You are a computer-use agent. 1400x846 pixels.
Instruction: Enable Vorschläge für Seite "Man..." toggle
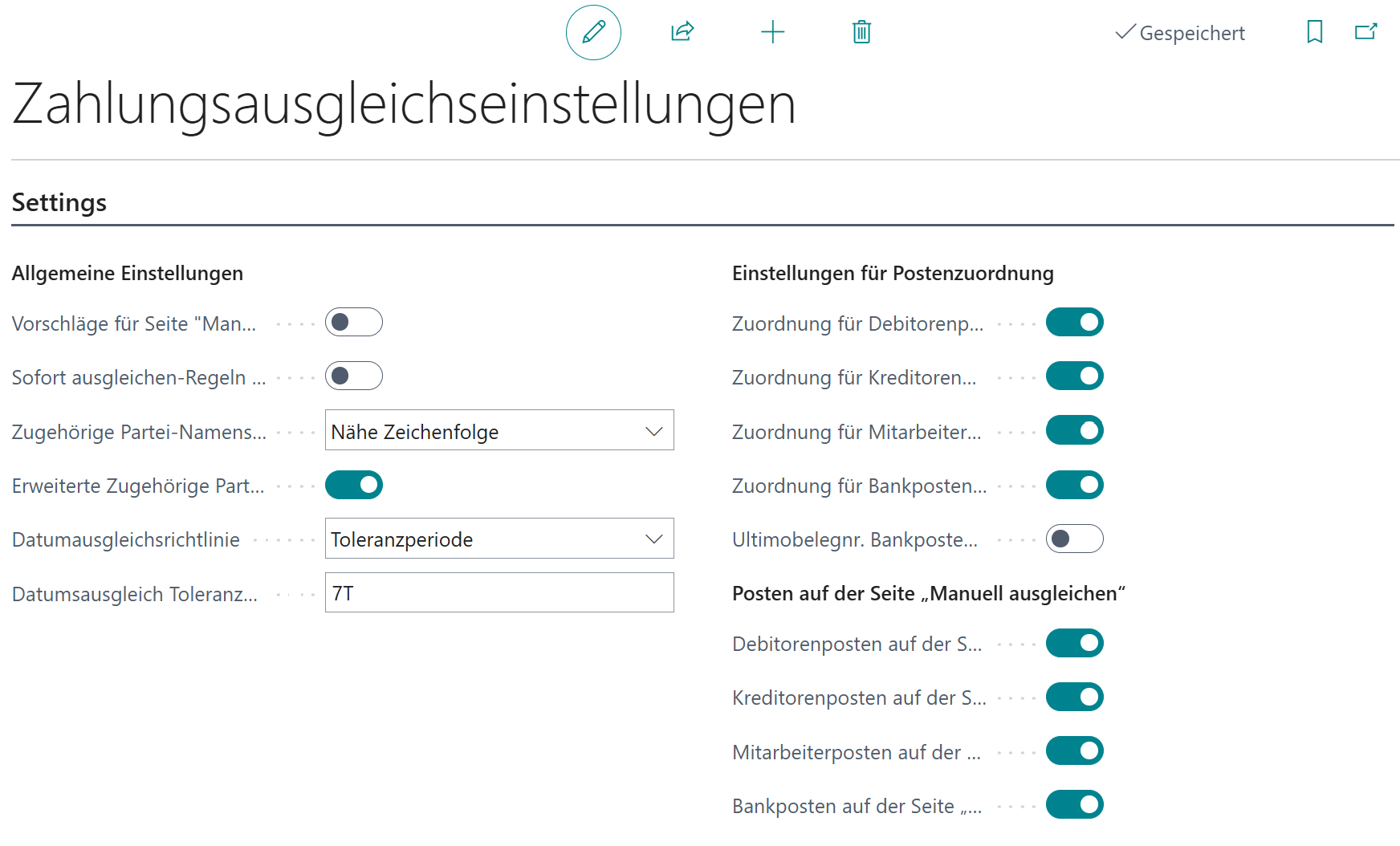pyautogui.click(x=354, y=323)
